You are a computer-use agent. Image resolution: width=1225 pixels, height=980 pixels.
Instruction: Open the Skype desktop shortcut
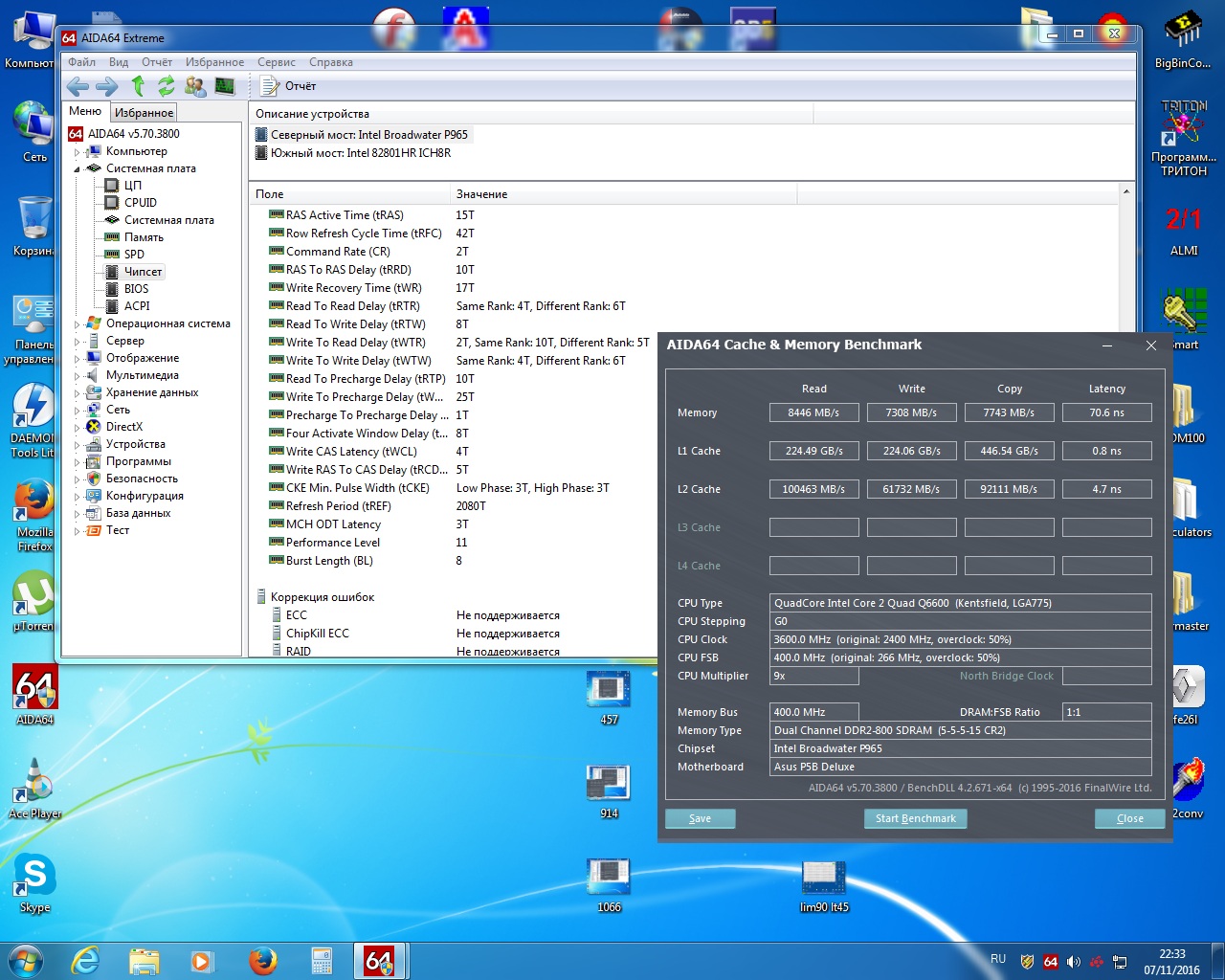point(35,882)
